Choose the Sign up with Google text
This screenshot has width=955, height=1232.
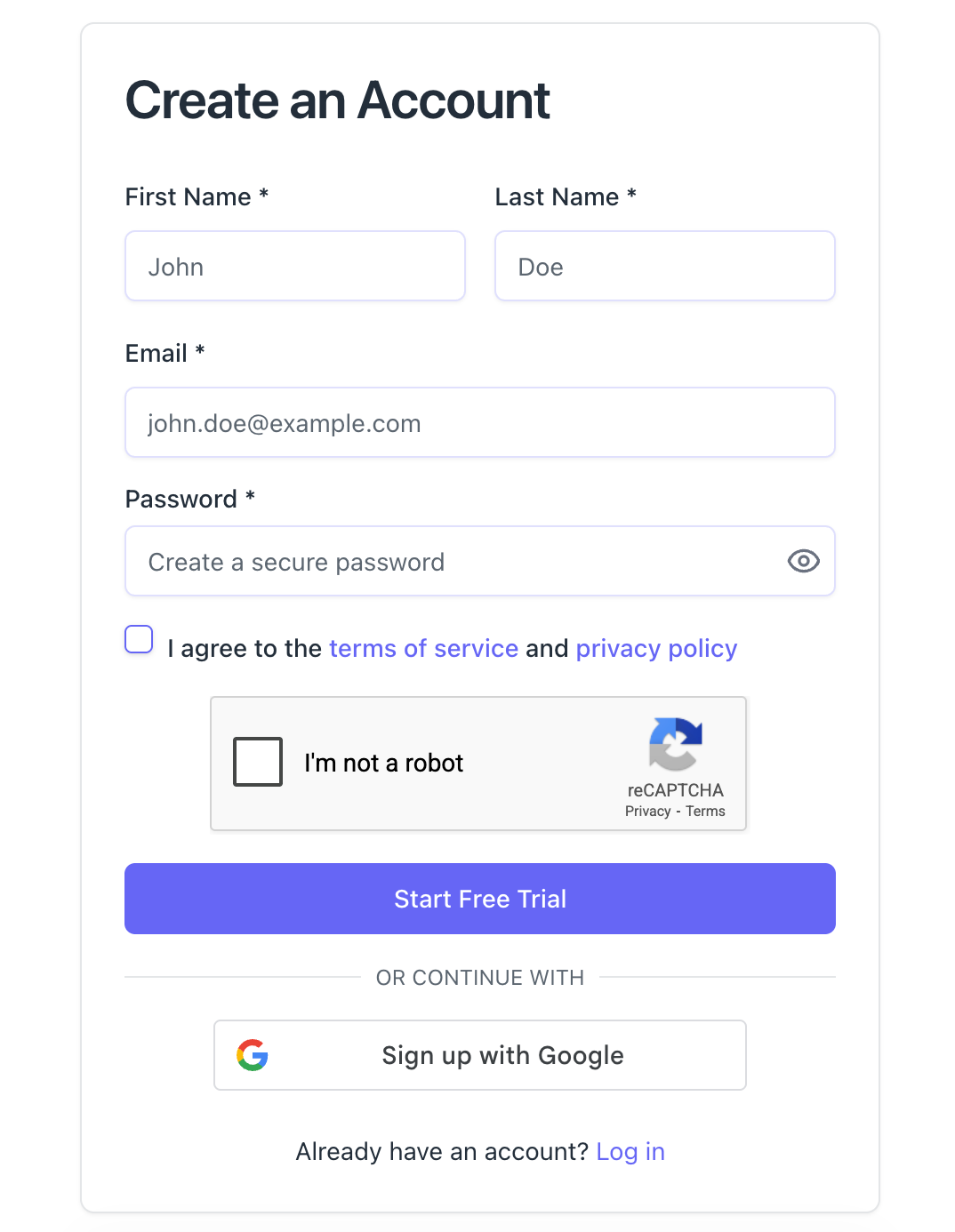coord(502,1055)
